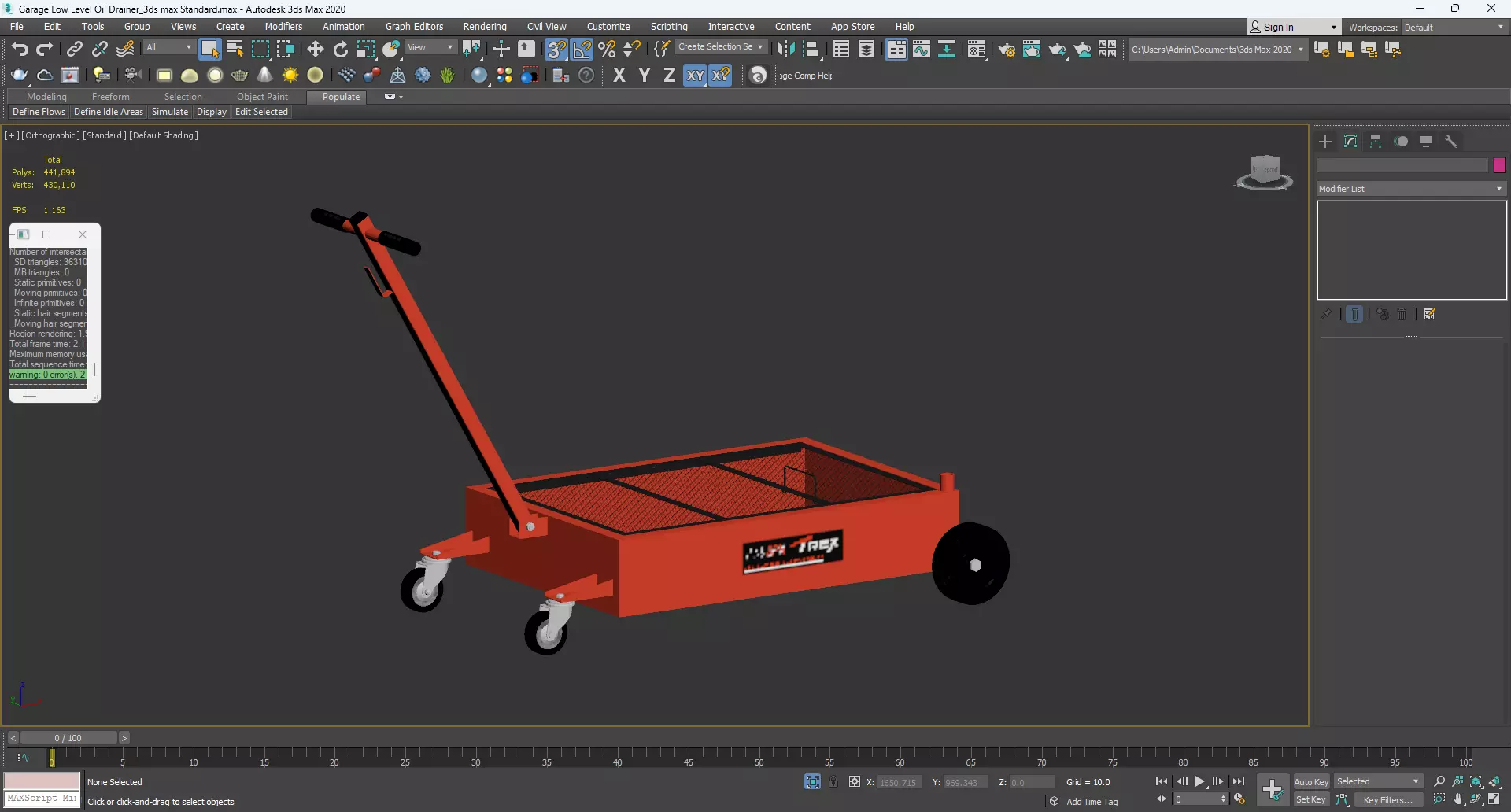This screenshot has width=1511, height=812.
Task: Open Render Setup teapot icon
Action: tap(1006, 50)
